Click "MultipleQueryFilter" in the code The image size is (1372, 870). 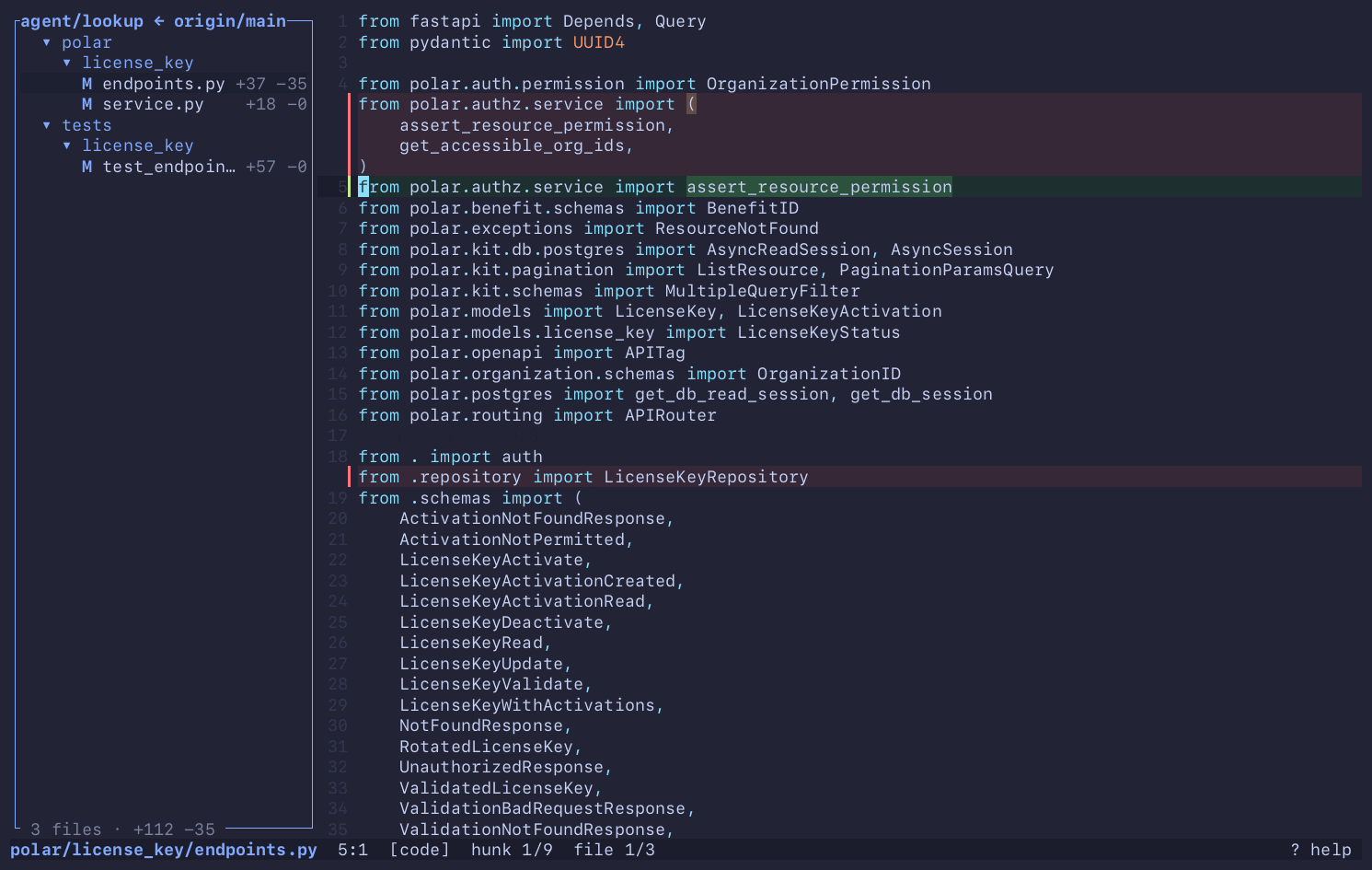[763, 291]
